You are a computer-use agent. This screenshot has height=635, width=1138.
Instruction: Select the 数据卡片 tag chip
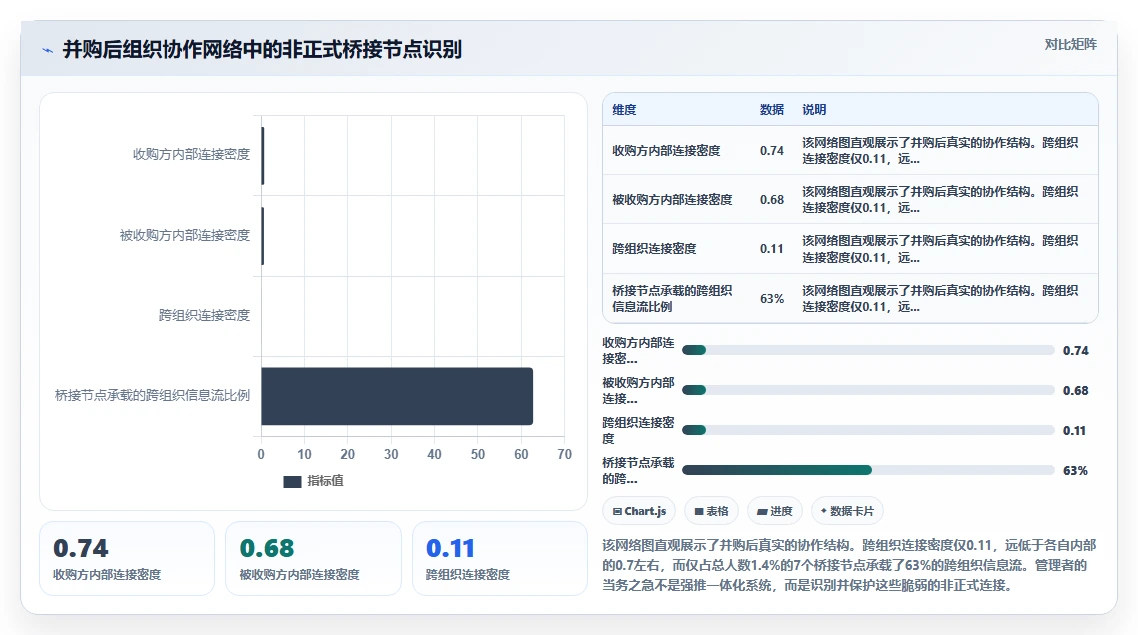(847, 511)
